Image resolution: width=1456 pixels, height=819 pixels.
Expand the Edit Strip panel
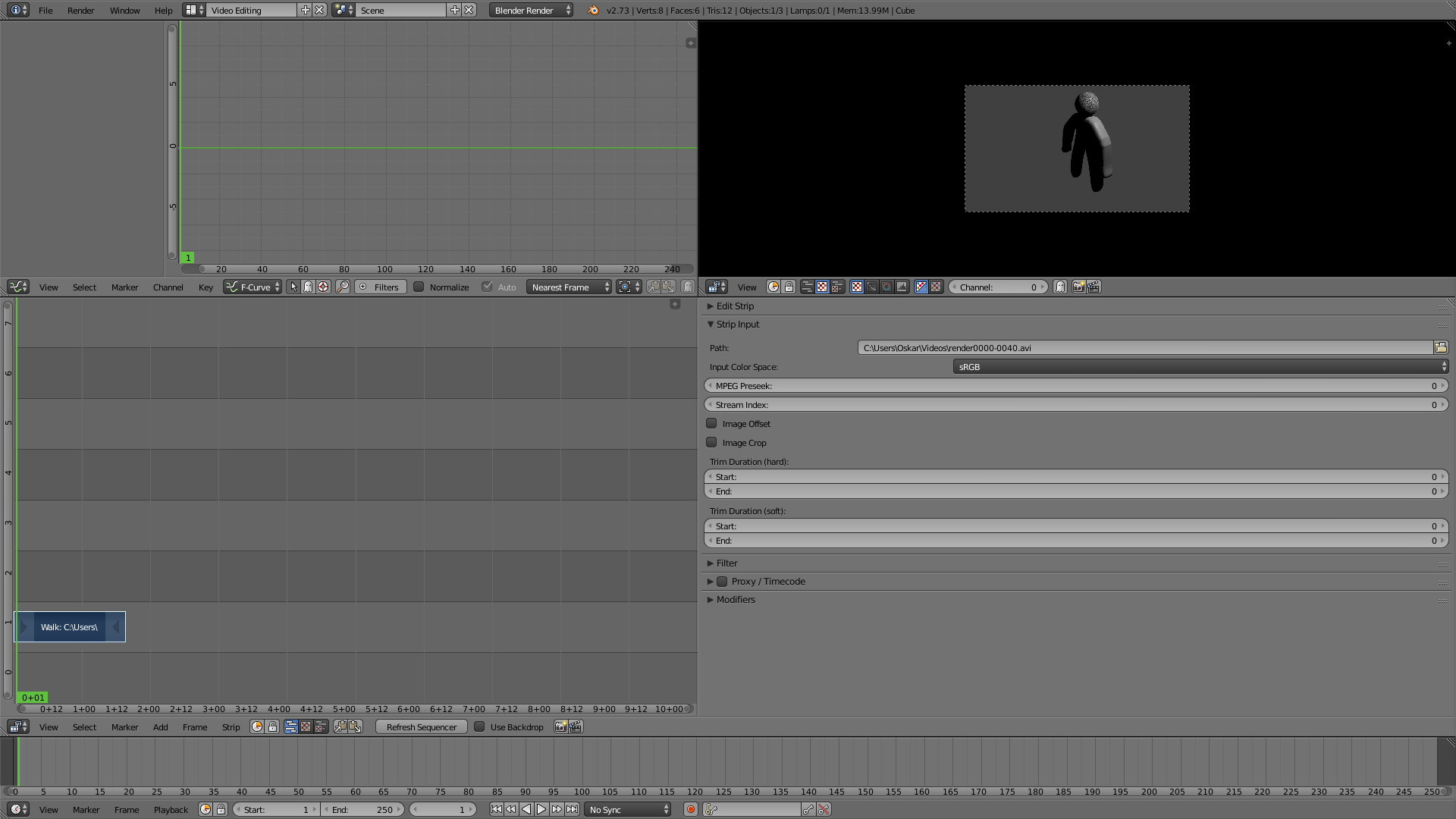coord(734,306)
